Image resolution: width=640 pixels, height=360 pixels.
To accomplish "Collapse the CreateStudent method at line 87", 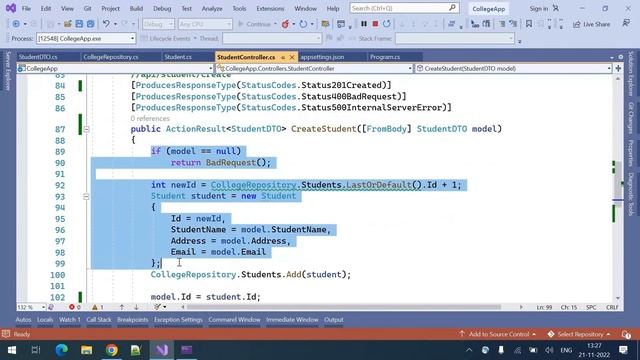I will coord(86,129).
